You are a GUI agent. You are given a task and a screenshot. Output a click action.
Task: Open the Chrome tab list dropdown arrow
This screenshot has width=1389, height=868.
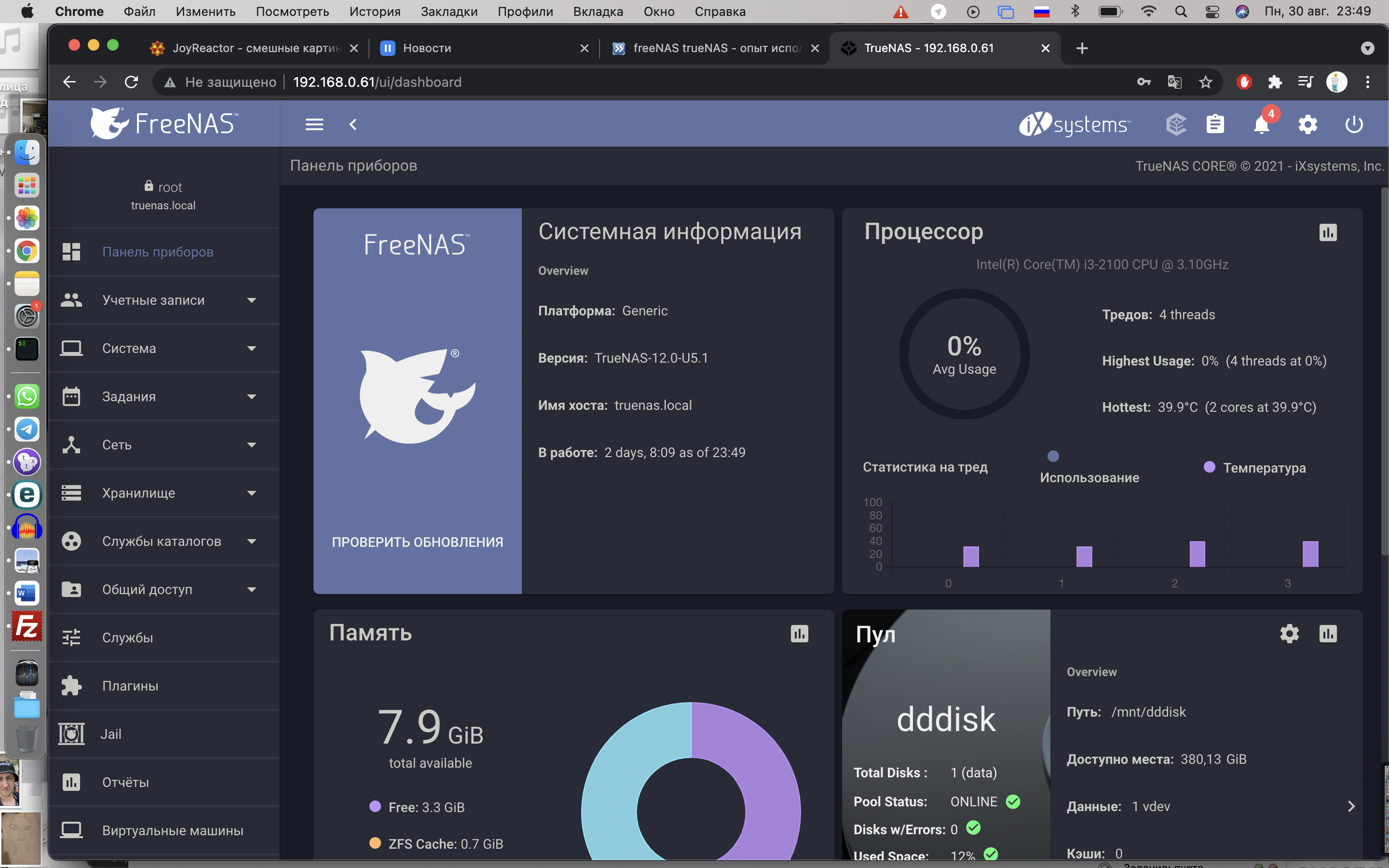[x=1367, y=48]
